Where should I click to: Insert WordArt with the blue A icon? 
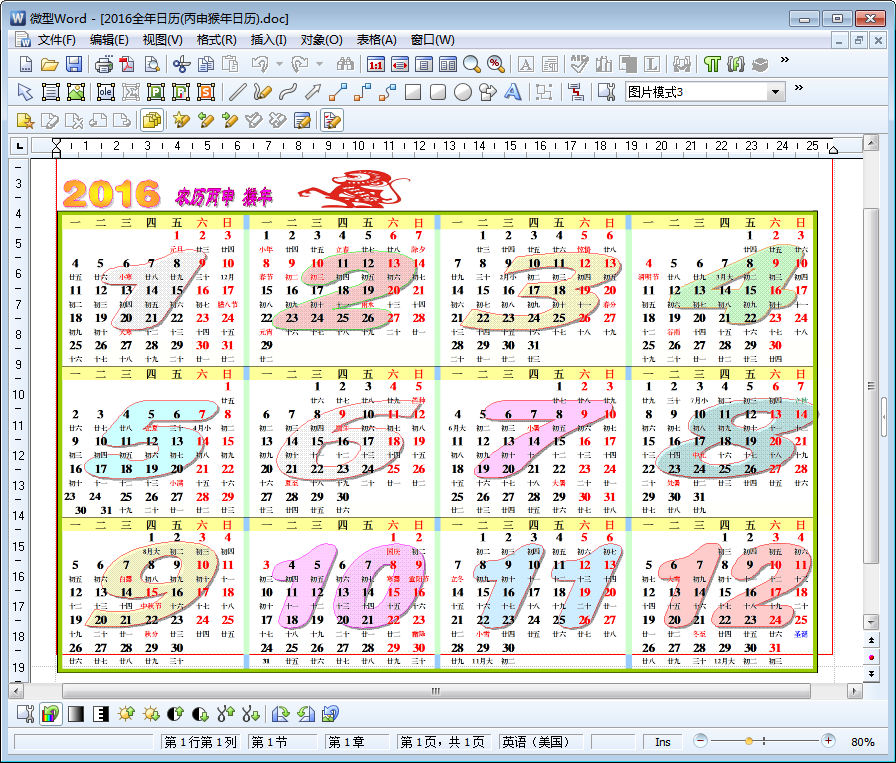pyautogui.click(x=513, y=92)
